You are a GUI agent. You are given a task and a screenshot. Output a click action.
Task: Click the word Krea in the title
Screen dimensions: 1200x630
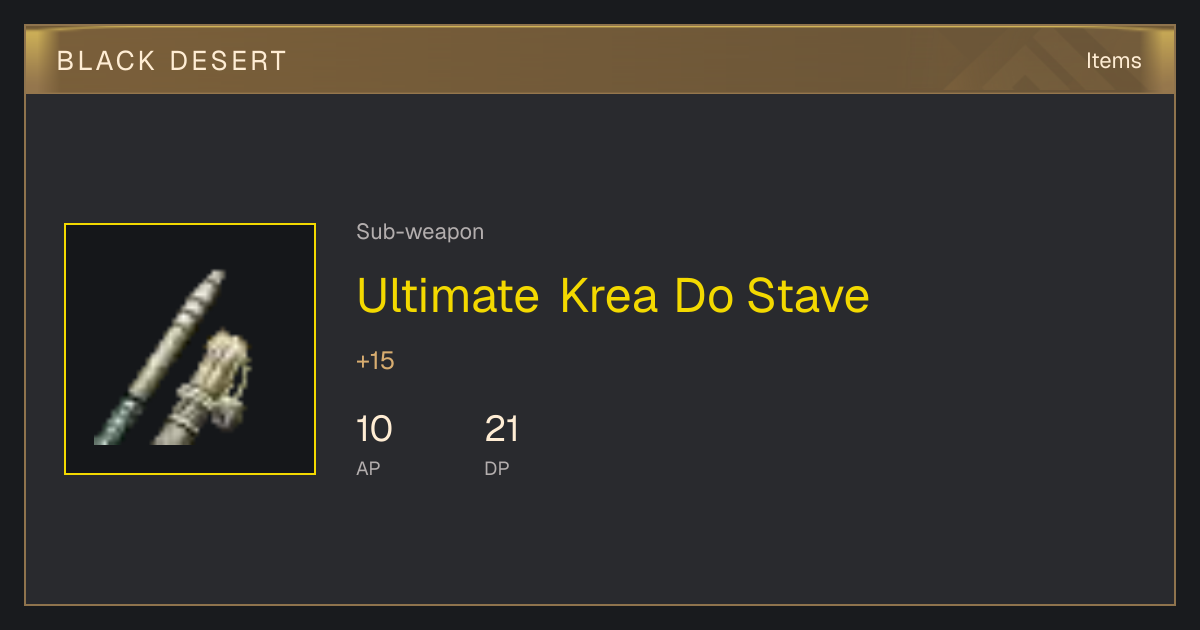[608, 296]
